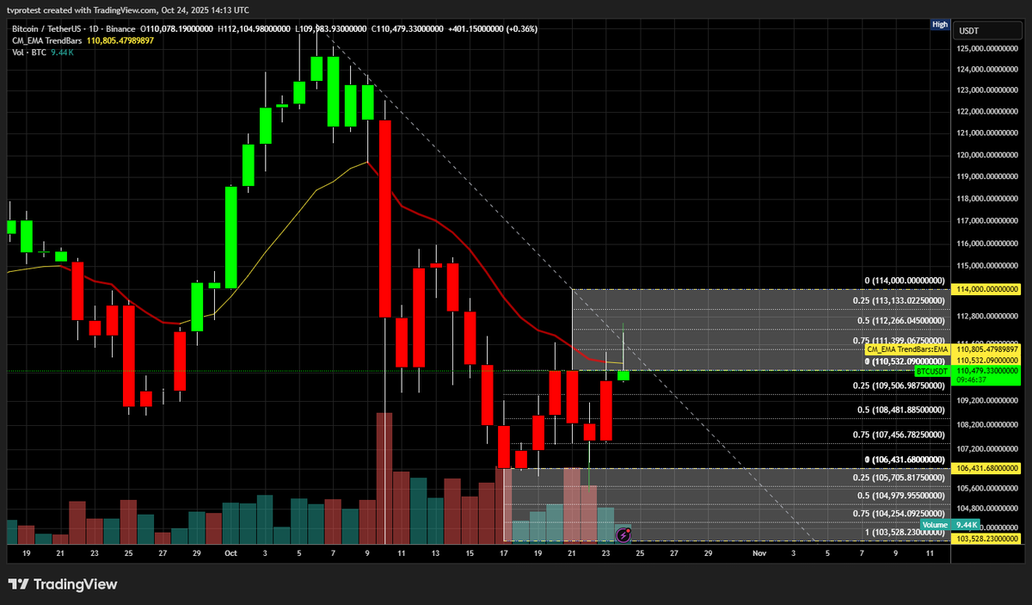Click the latest small green candle
The image size is (1032, 605).
623,375
